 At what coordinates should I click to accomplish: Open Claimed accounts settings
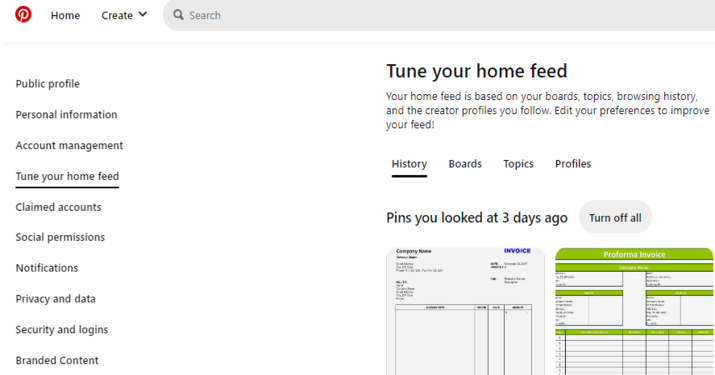click(x=58, y=207)
